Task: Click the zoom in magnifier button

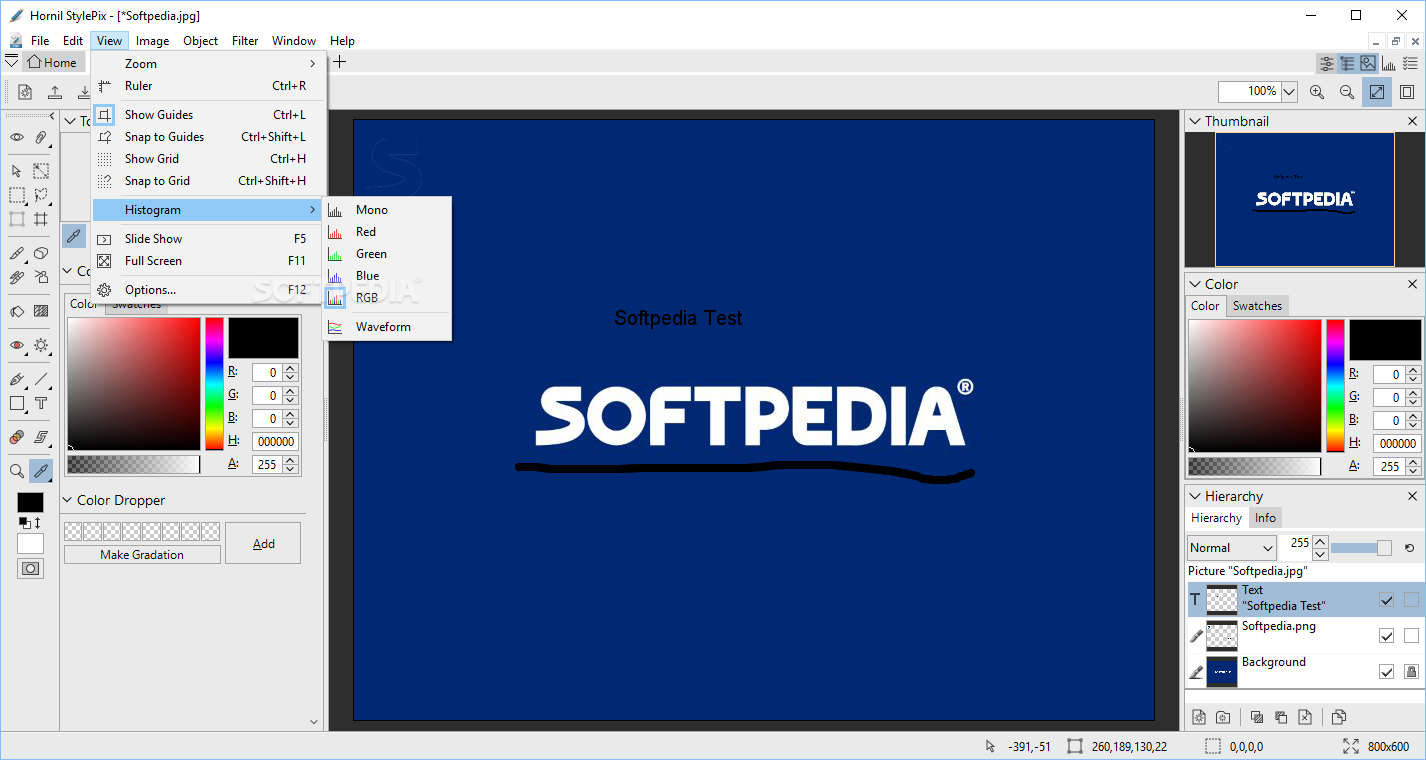Action: coord(1317,91)
